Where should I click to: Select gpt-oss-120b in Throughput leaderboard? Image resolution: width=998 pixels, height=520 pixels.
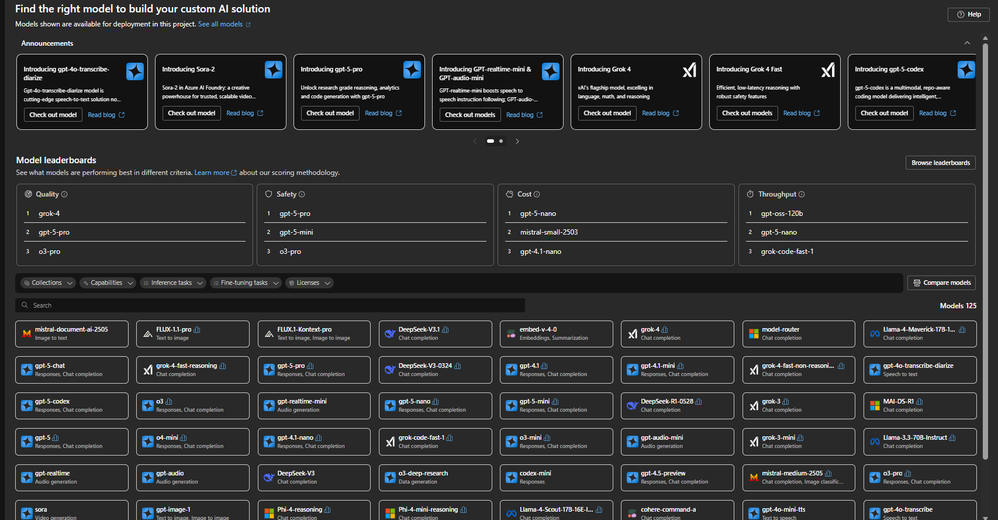point(782,214)
